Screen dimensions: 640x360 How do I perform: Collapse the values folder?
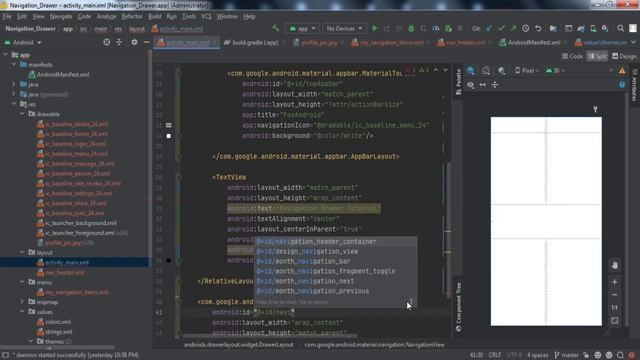[22, 311]
